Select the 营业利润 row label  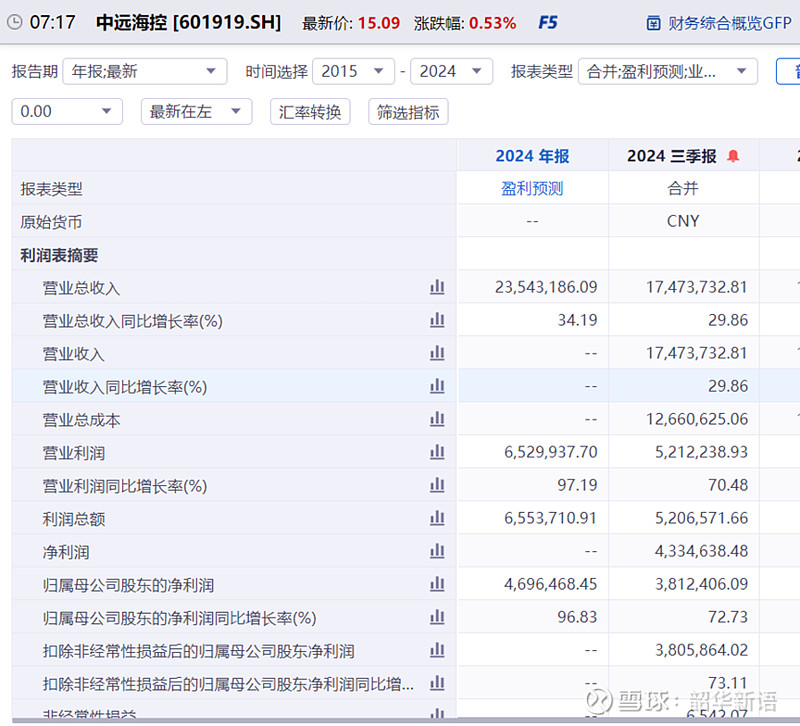(74, 453)
